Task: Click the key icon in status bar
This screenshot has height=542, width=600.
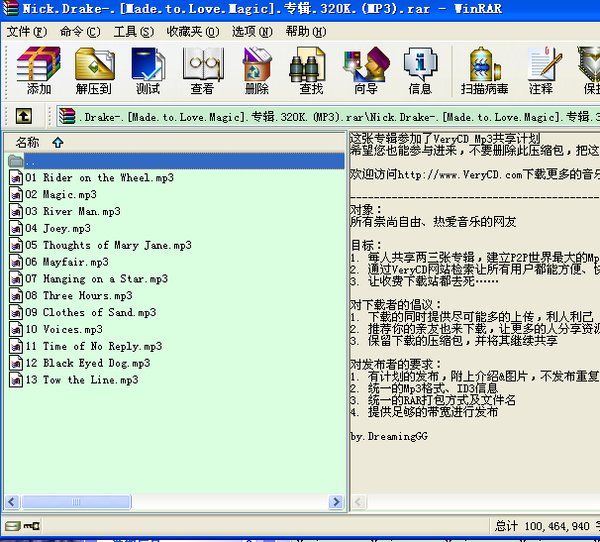Action: [31, 526]
